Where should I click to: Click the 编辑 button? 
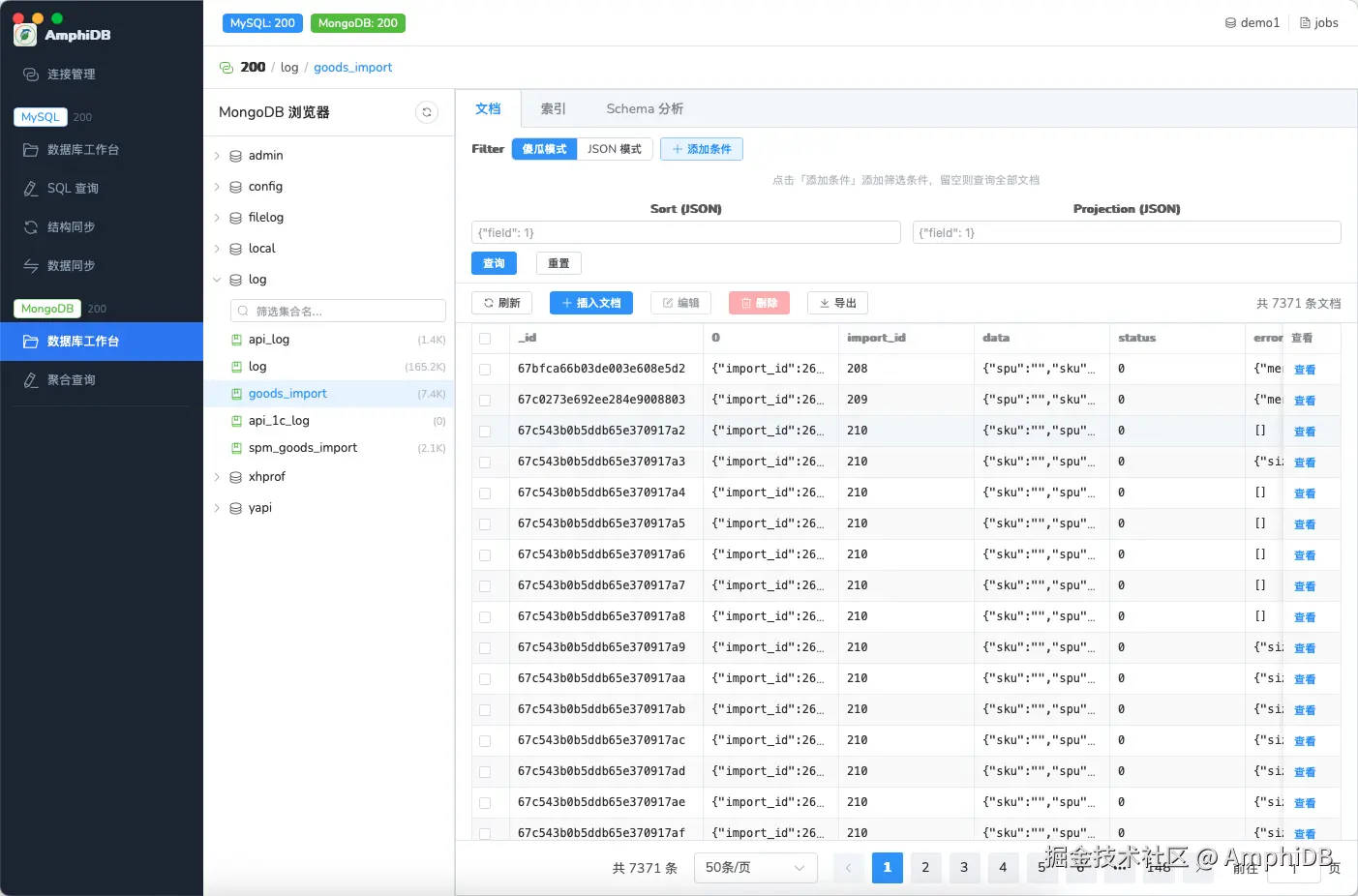(x=680, y=303)
